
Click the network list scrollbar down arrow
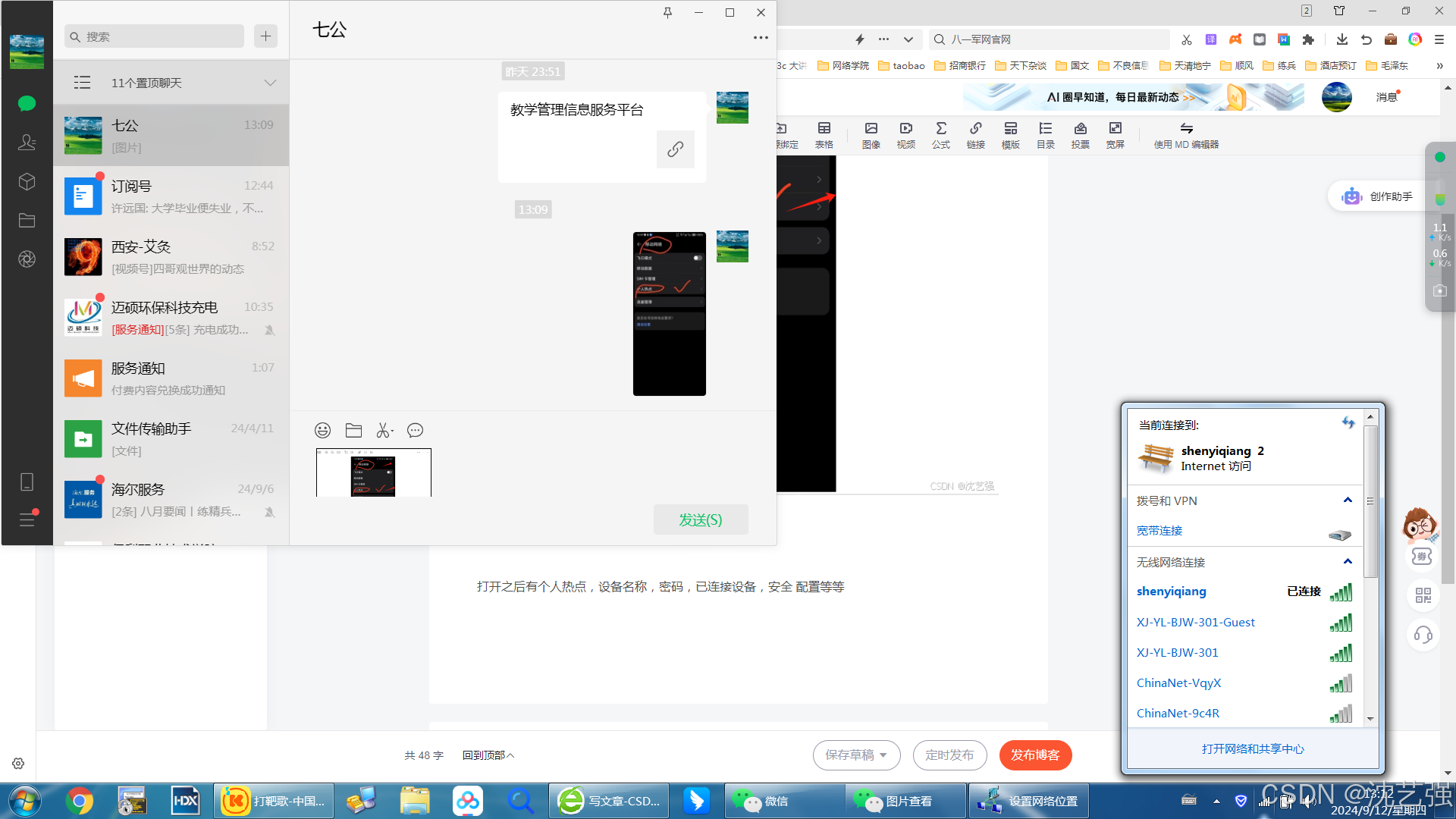tap(1370, 719)
